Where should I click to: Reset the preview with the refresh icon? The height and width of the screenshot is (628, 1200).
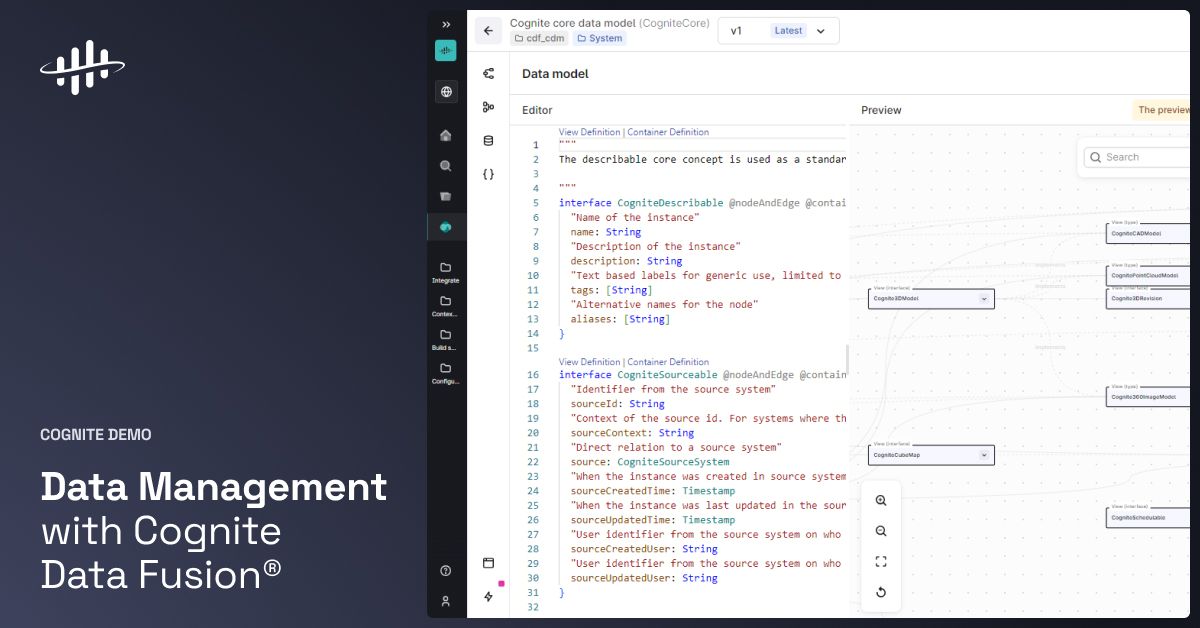pos(881,591)
